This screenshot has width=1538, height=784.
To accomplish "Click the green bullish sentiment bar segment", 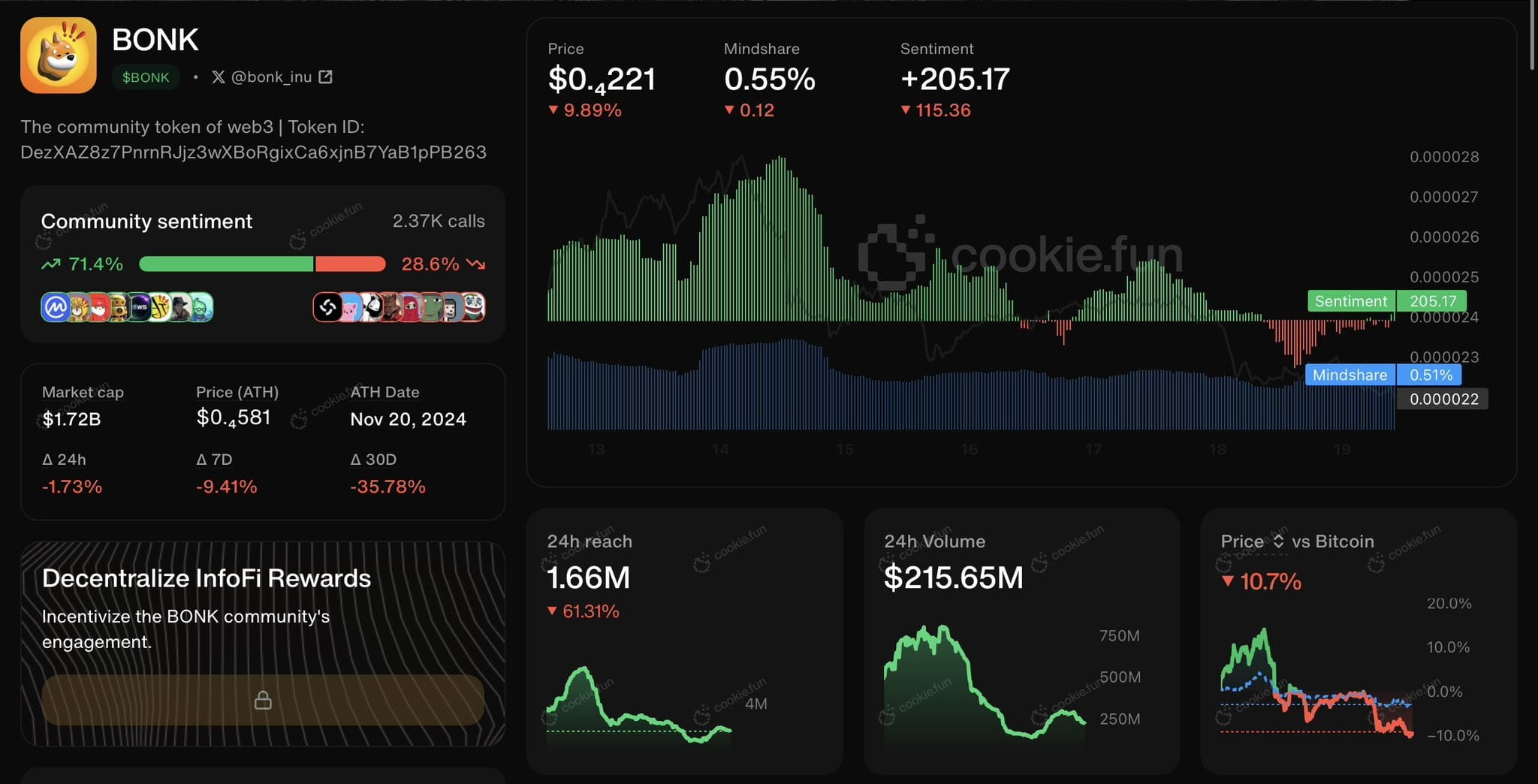I will [x=226, y=264].
